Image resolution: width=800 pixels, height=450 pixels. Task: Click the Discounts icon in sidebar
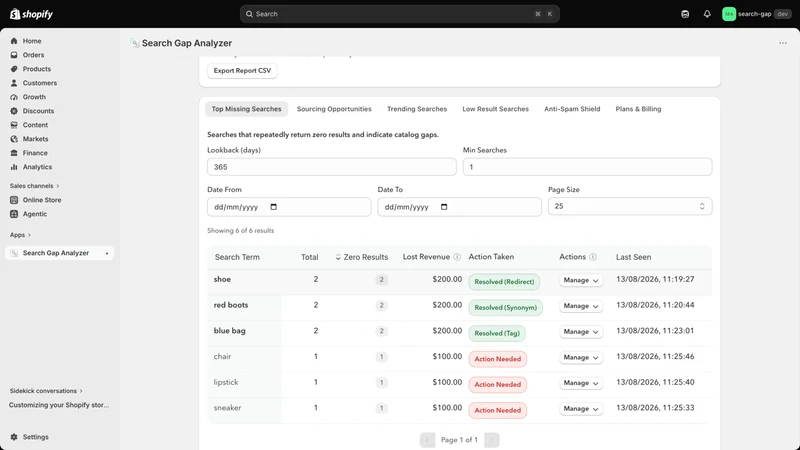tap(14, 111)
